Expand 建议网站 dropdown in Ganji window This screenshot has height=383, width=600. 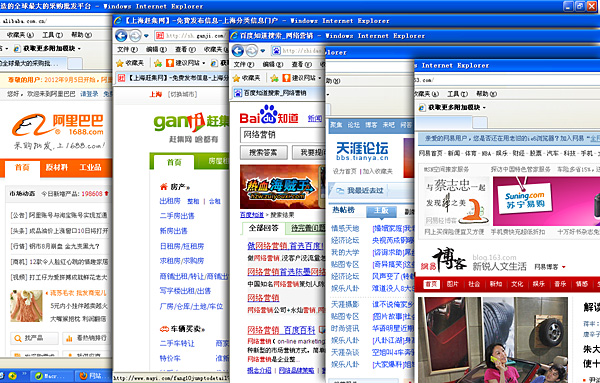click(x=204, y=63)
